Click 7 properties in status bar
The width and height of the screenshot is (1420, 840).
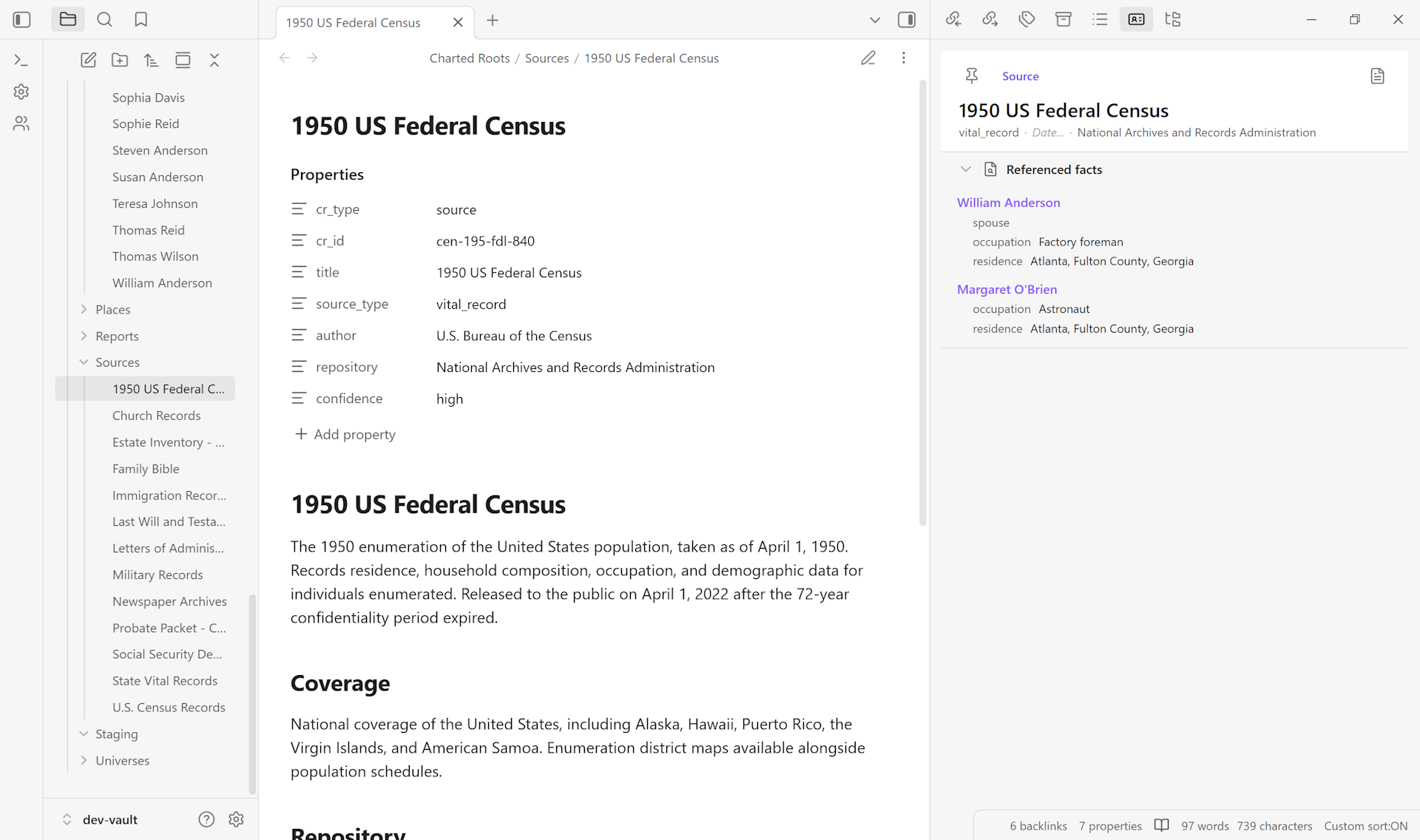(x=1110, y=826)
